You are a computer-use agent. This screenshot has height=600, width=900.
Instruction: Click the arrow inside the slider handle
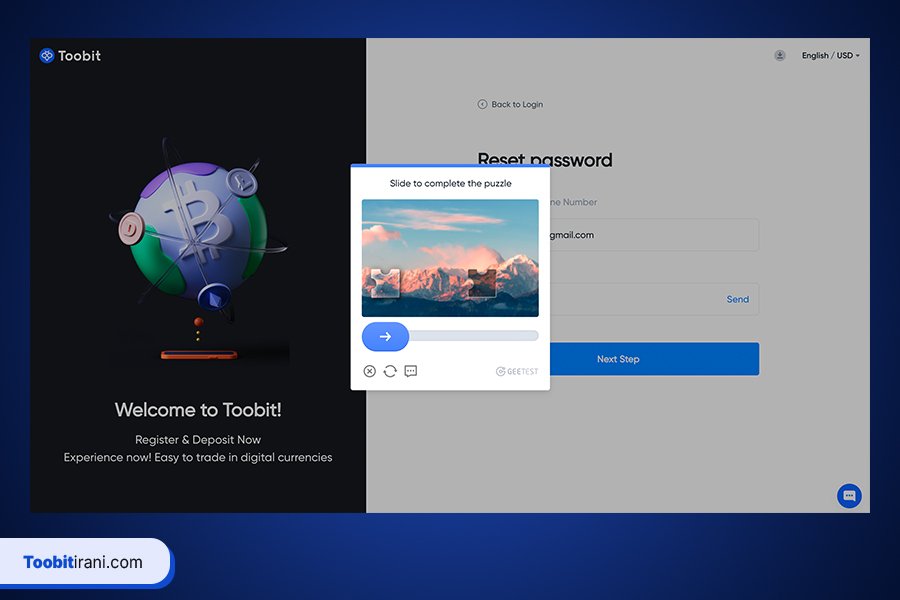(385, 337)
